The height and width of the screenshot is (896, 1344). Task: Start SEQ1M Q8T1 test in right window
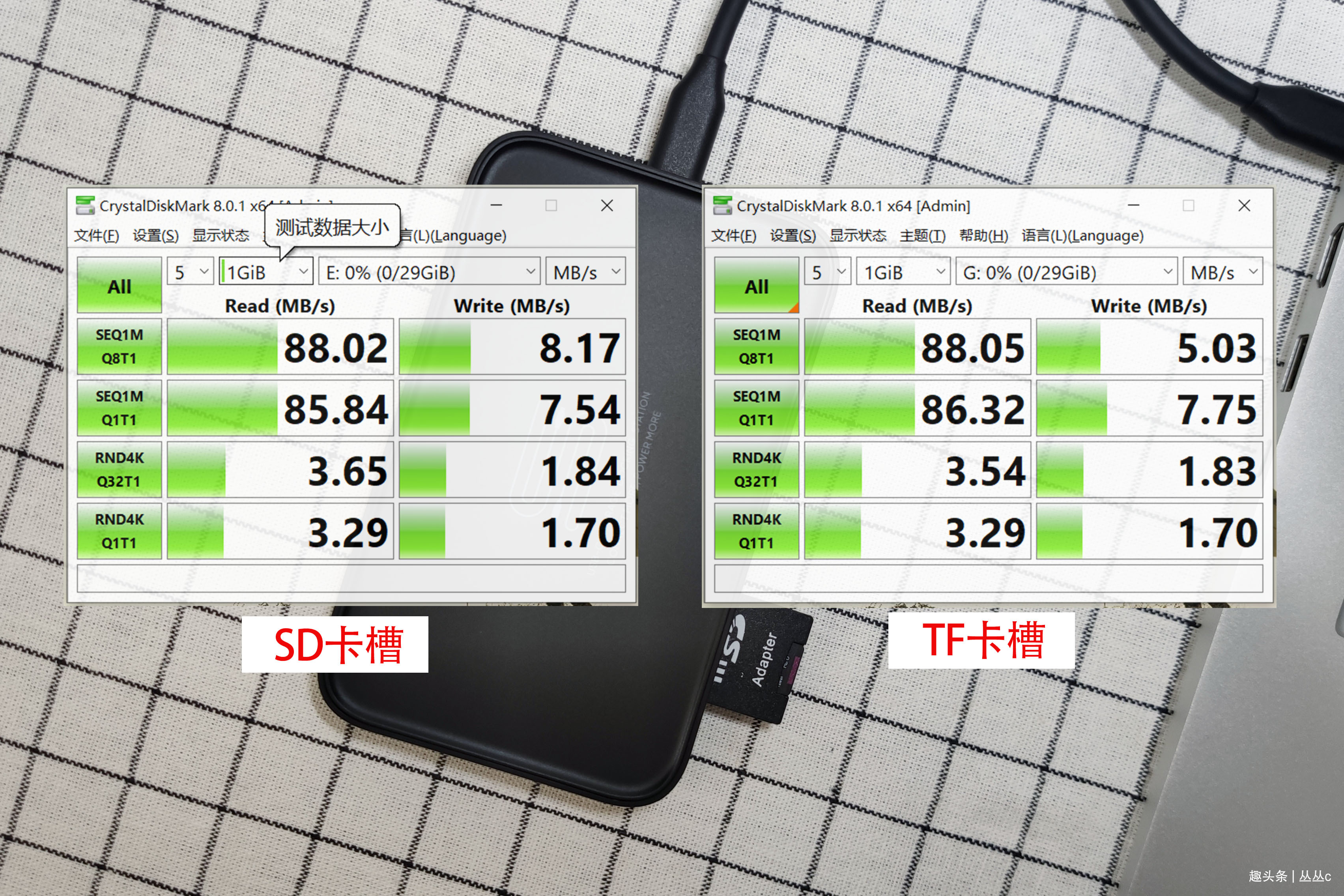(757, 347)
